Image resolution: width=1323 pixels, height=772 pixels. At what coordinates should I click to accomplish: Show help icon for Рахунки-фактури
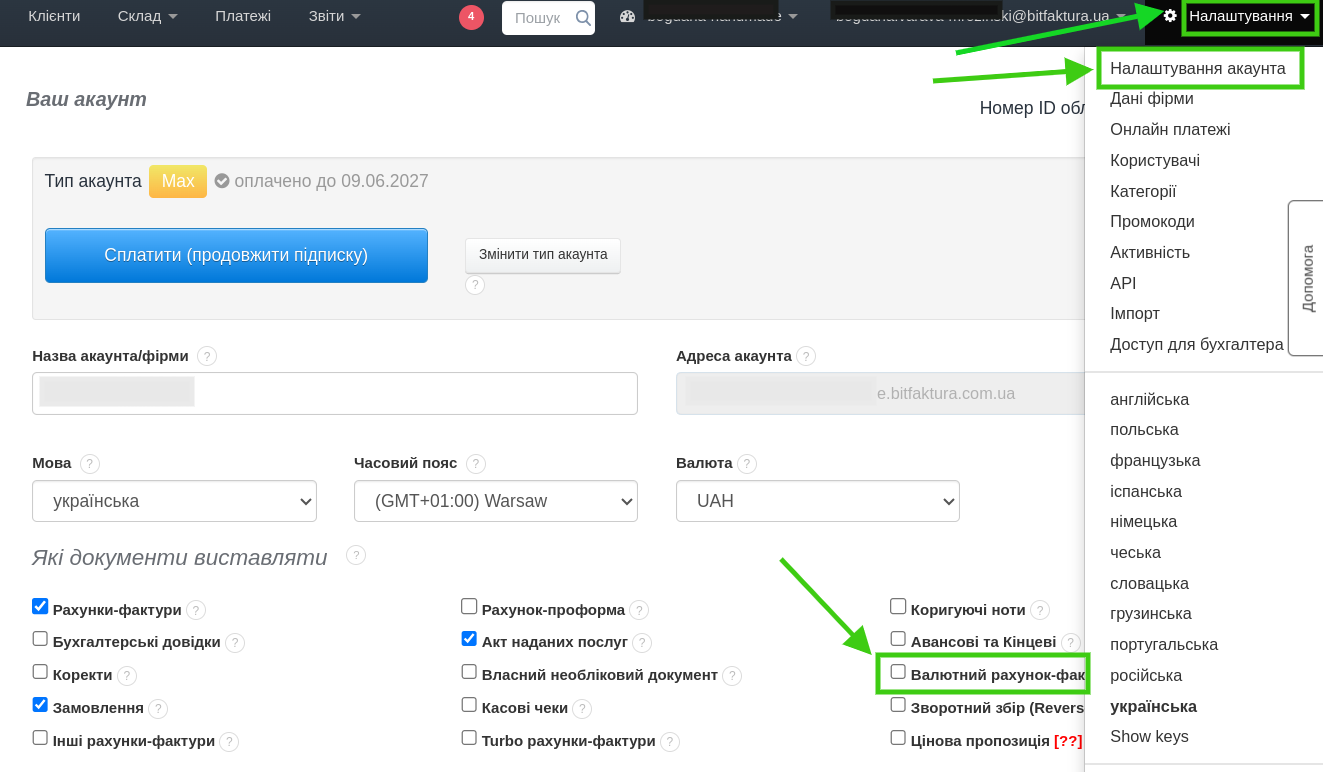click(x=196, y=610)
